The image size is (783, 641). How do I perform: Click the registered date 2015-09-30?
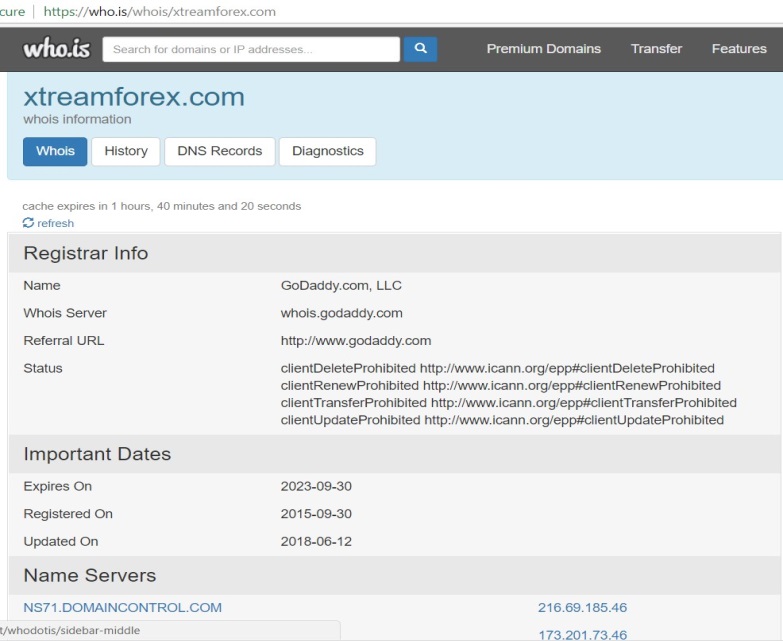tap(316, 514)
